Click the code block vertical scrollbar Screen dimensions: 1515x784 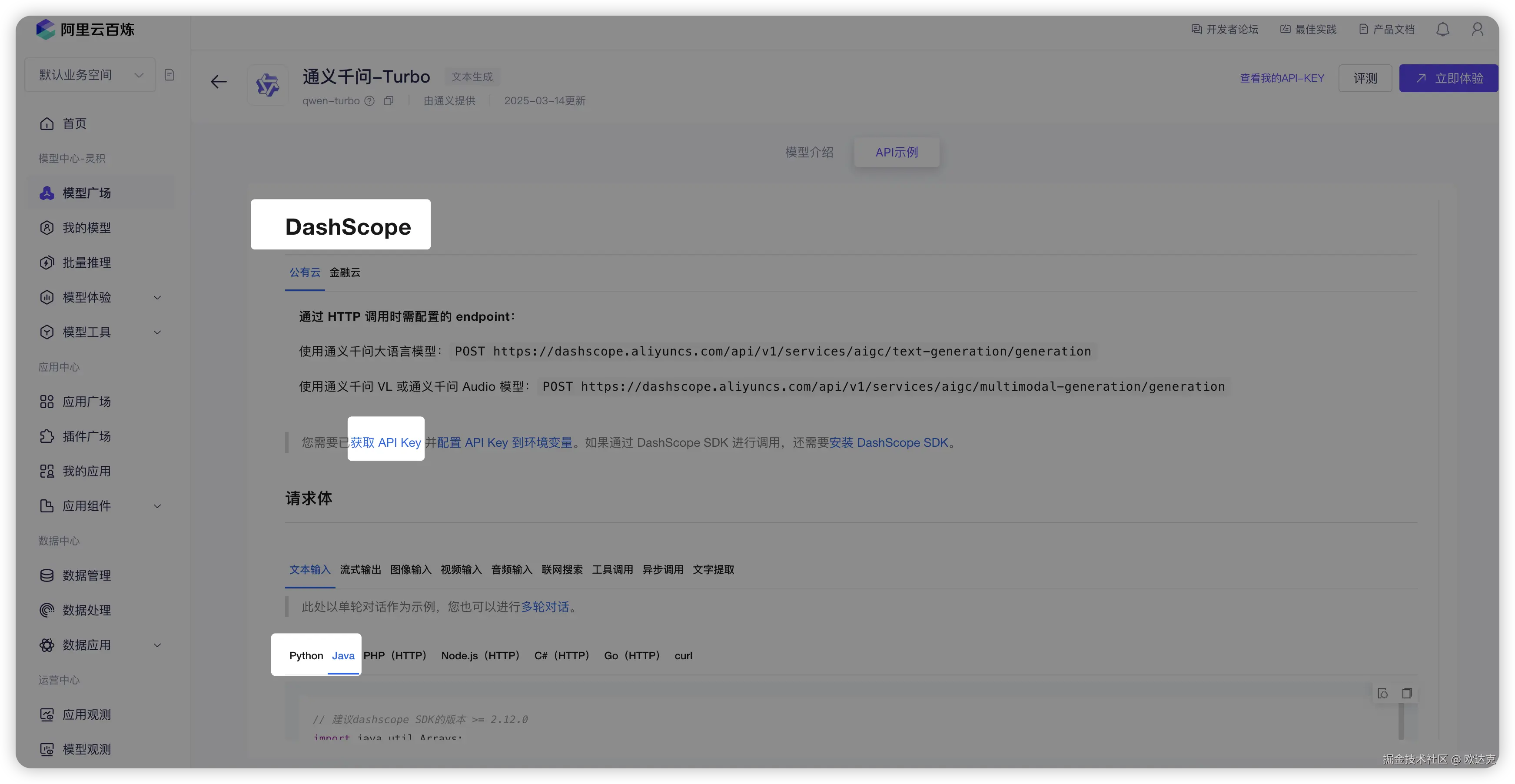(1401, 721)
